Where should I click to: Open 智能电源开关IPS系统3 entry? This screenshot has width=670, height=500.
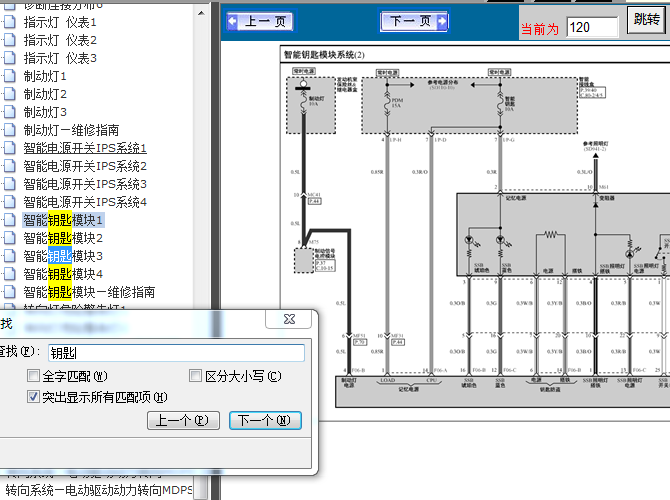pyautogui.click(x=85, y=184)
